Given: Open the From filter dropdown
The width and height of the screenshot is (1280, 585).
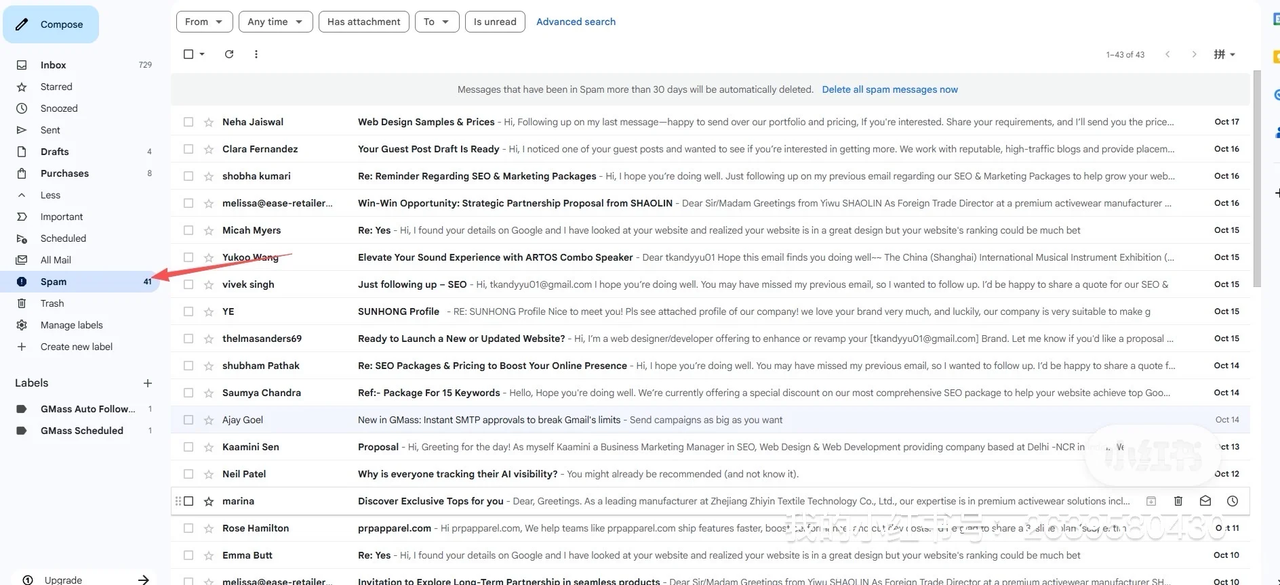Looking at the screenshot, I should (x=205, y=22).
